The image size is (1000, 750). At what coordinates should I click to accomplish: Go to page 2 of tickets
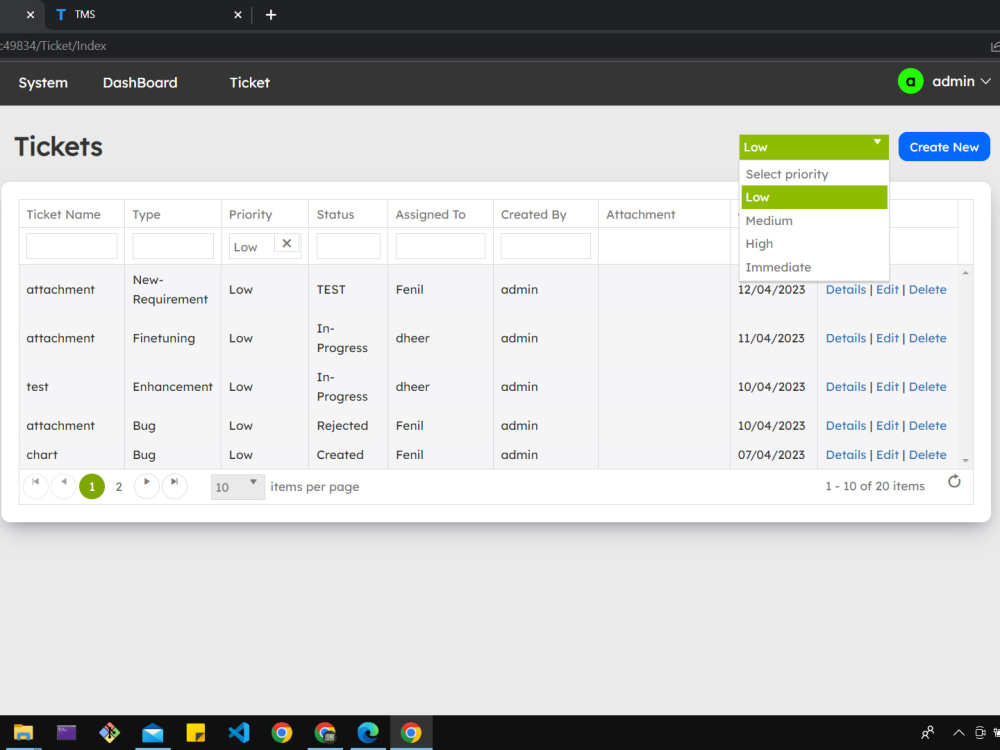pos(119,487)
